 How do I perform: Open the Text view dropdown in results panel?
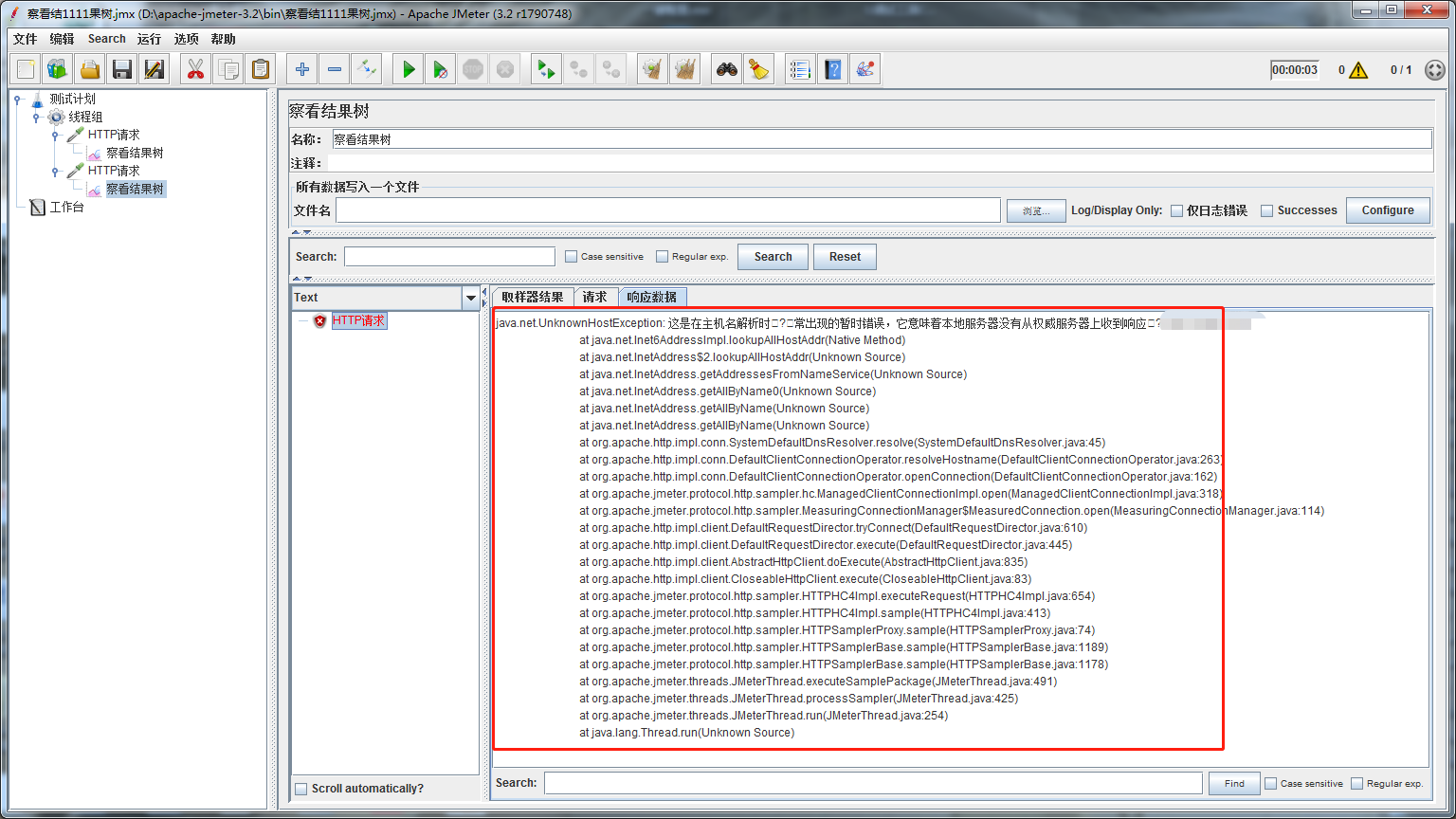point(470,297)
